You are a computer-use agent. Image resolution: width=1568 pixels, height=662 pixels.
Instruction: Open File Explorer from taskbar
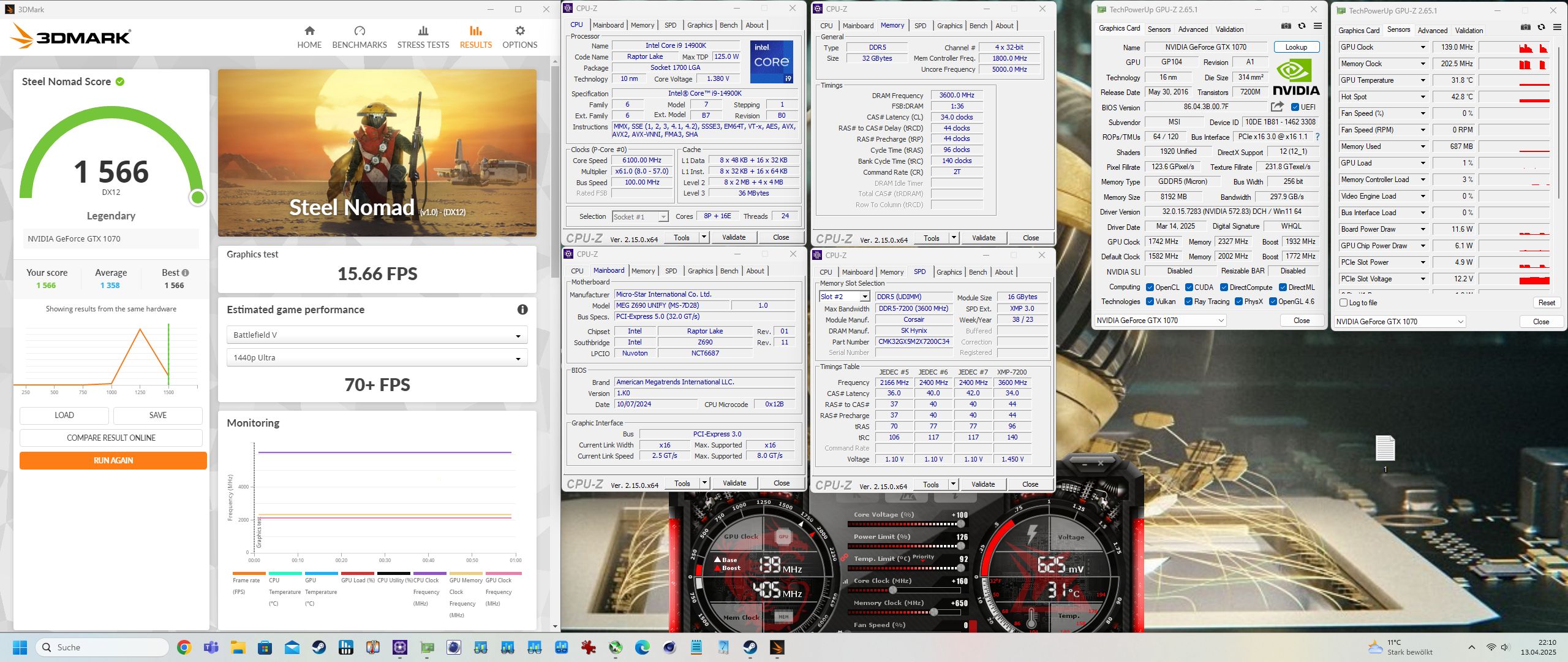238,647
